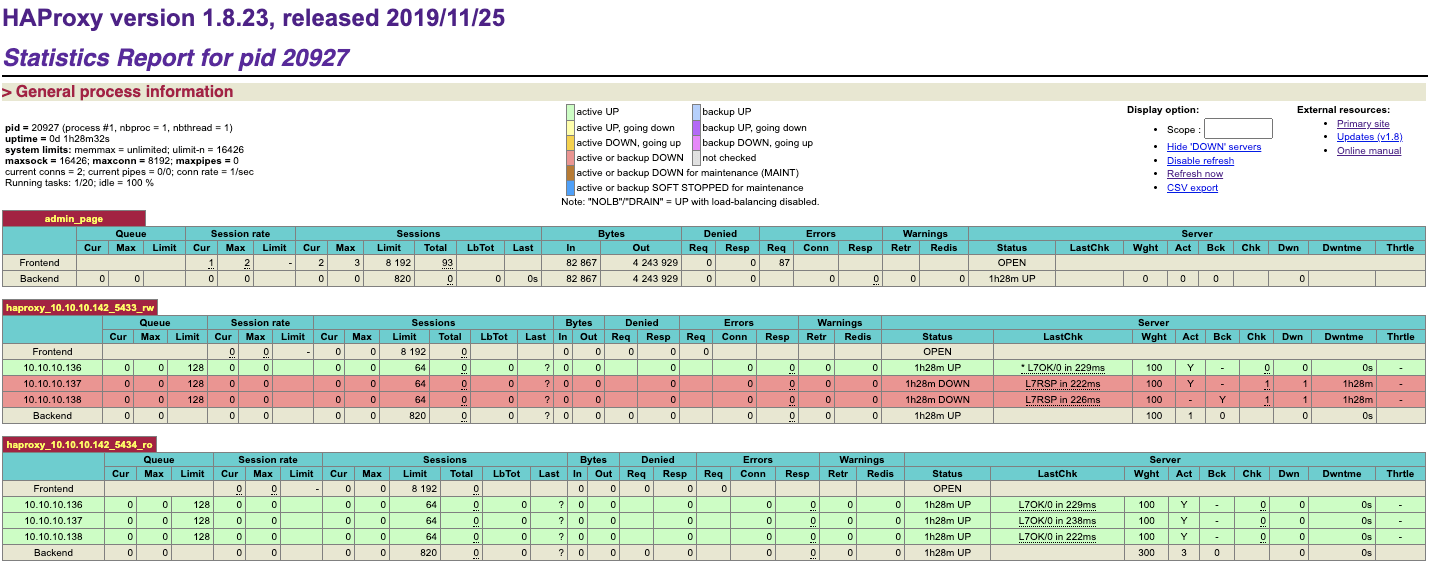Click the haproxy_10.10.10.142_5433_rw proxy label
Viewport: 1432px width, 567px height.
pos(80,308)
